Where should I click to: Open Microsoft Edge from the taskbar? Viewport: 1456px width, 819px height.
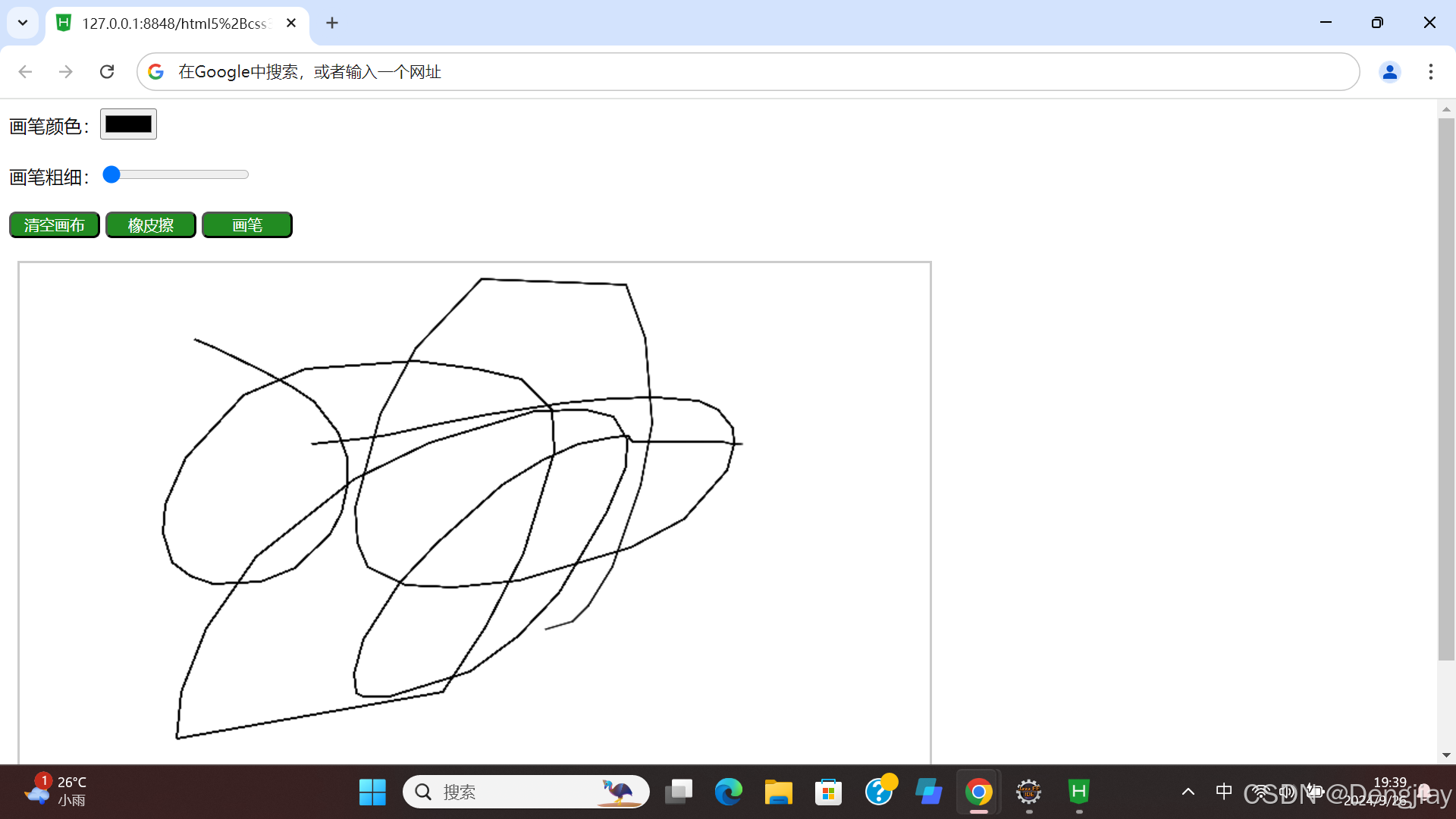[728, 792]
